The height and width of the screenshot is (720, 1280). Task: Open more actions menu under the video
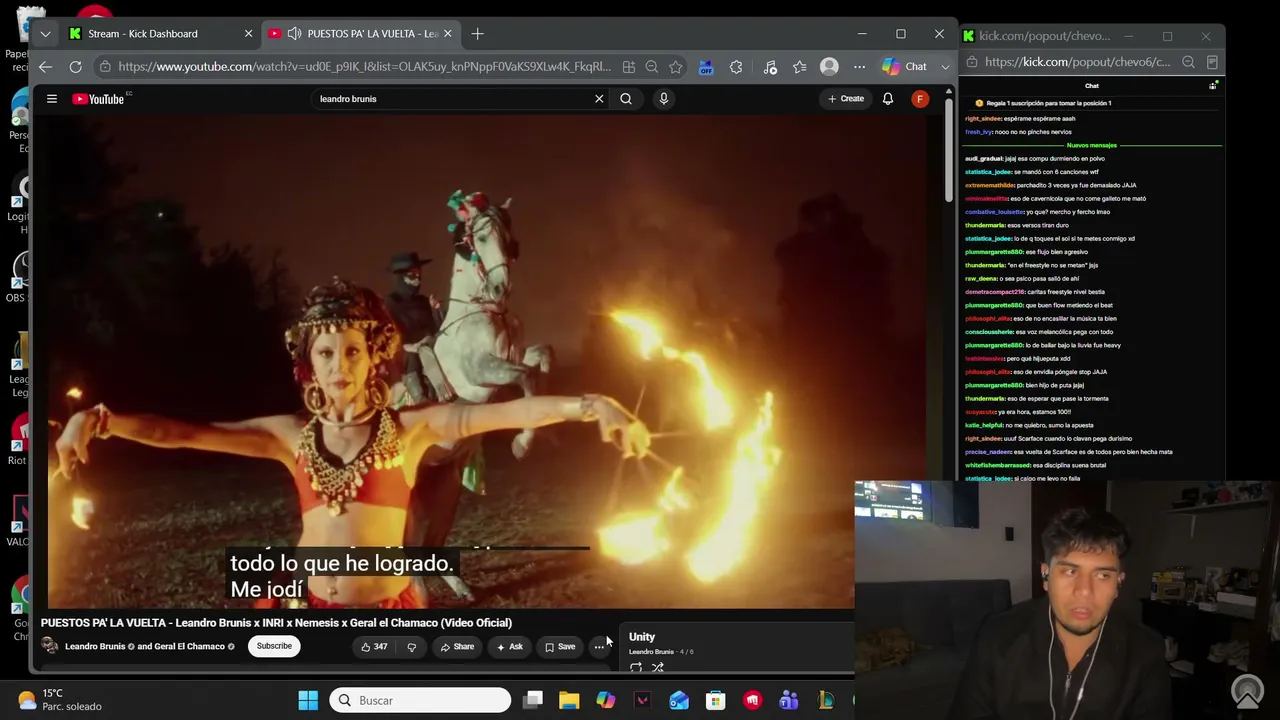point(599,647)
